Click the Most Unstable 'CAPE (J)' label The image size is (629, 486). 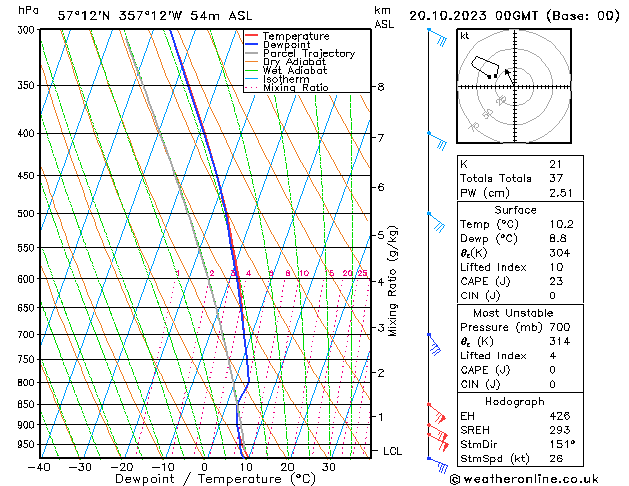(485, 370)
